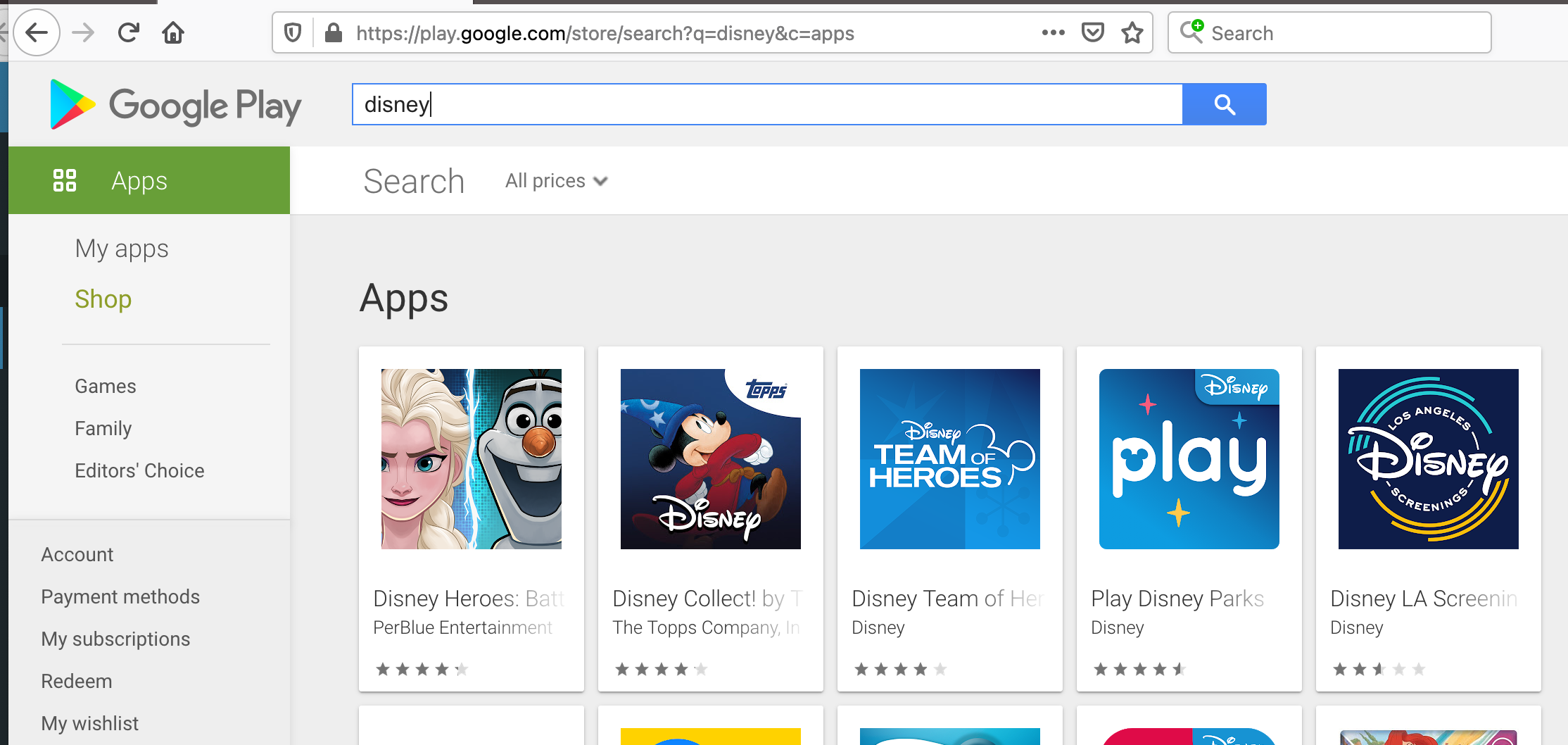Reload the current page
The image size is (1568, 745).
(x=128, y=32)
